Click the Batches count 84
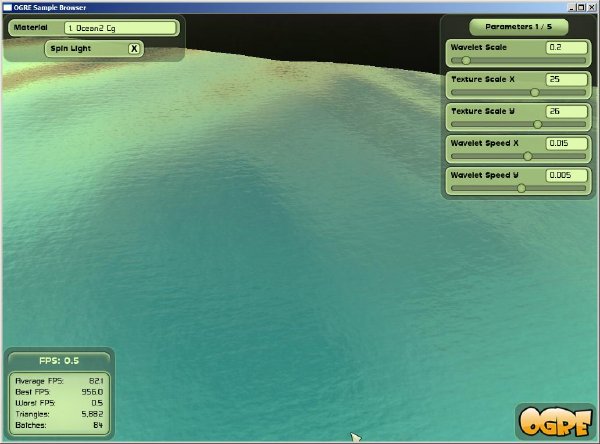 98,425
